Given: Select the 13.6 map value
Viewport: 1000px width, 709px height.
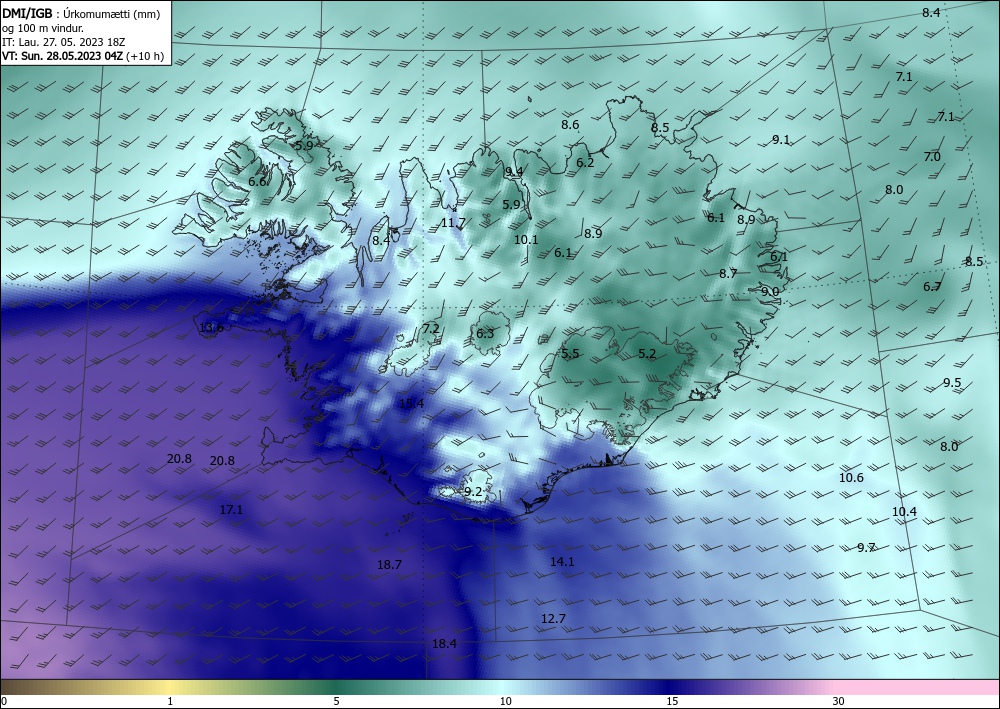Looking at the screenshot, I should (x=211, y=328).
